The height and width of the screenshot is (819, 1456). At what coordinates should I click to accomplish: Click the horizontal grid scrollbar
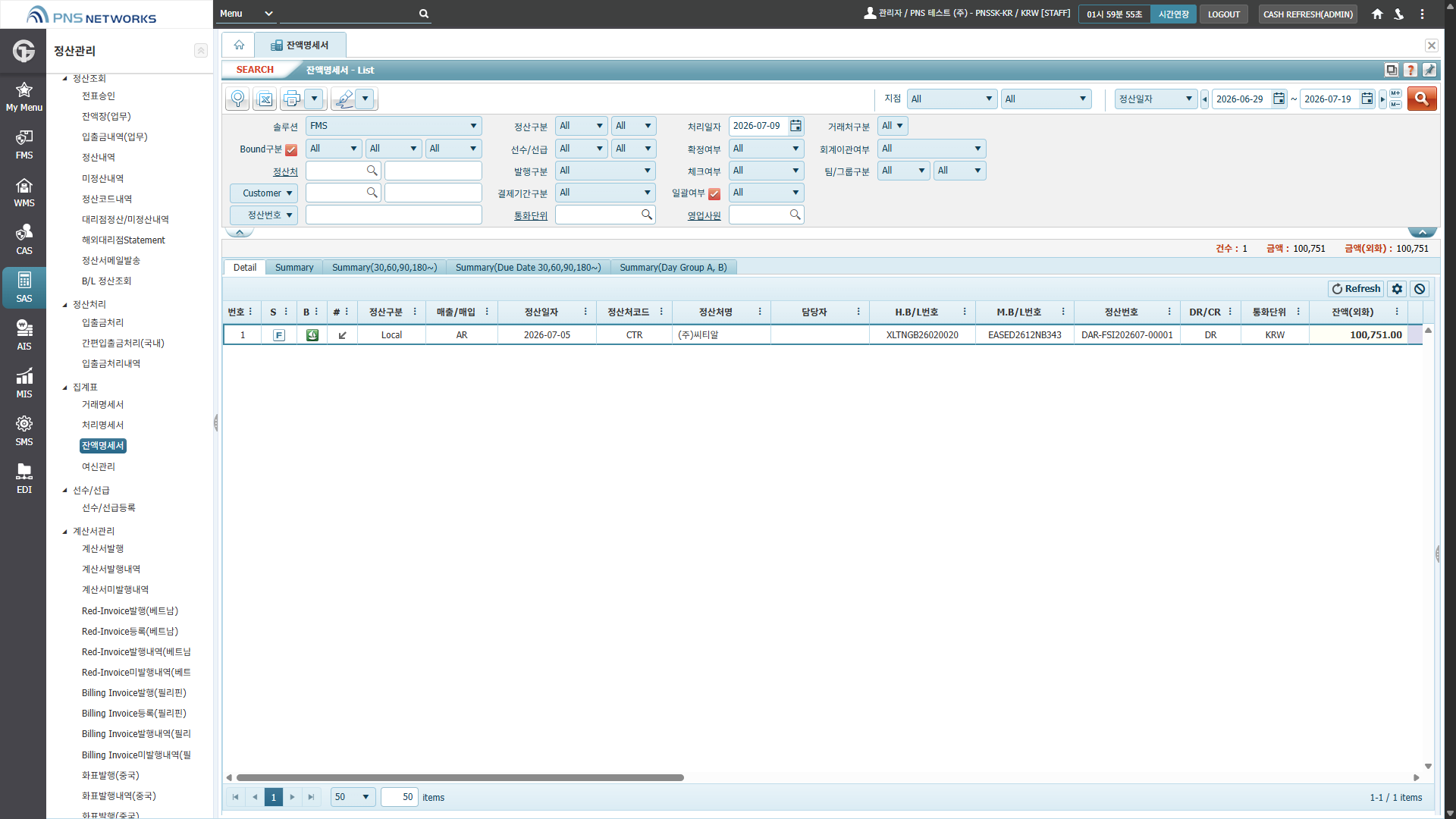(460, 777)
